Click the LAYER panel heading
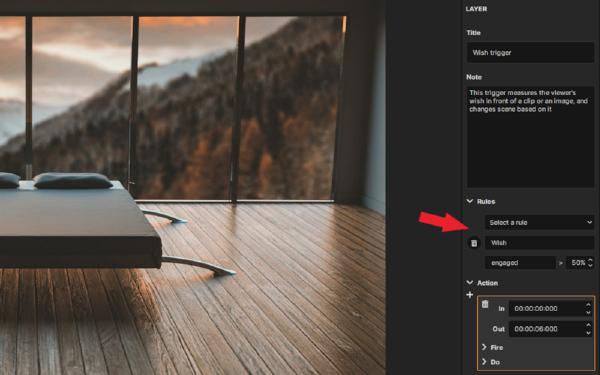 coord(476,9)
